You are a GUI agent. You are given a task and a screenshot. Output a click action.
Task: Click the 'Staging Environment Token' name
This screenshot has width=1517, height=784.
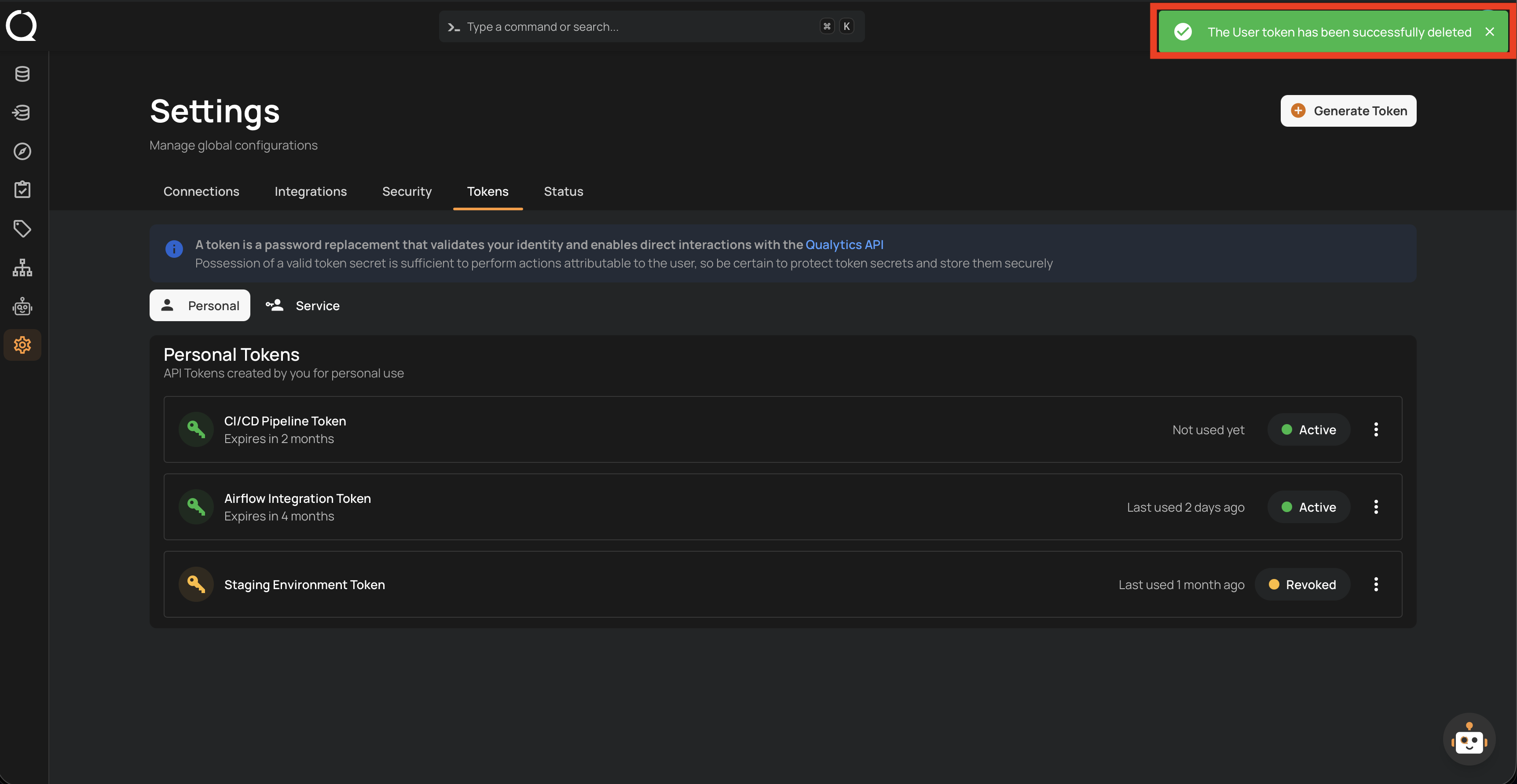tap(304, 584)
